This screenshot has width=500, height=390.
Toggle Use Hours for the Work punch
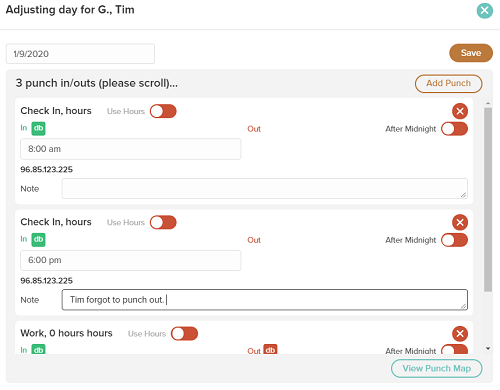(x=184, y=333)
